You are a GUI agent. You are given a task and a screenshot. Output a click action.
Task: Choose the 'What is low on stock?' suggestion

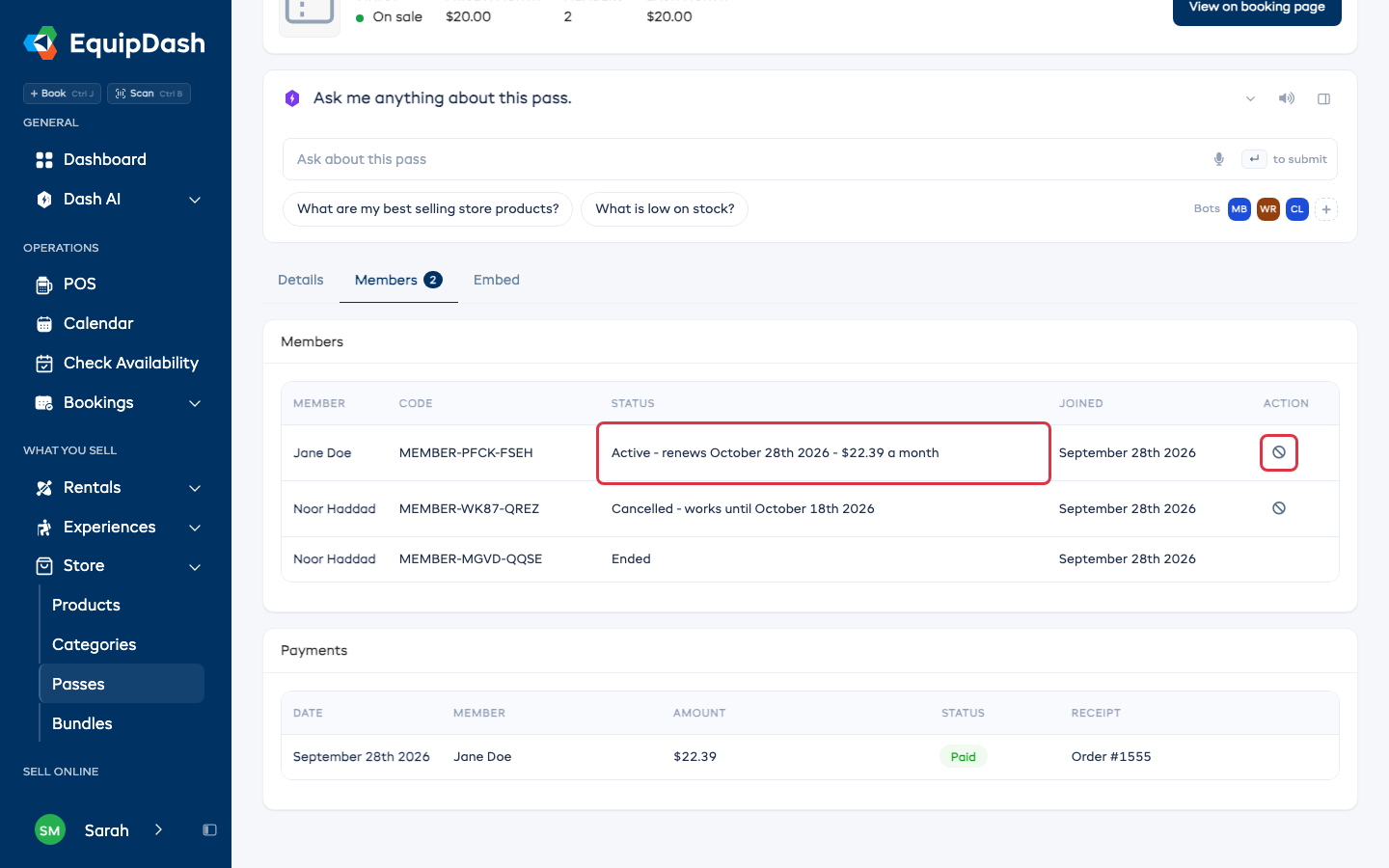click(665, 209)
